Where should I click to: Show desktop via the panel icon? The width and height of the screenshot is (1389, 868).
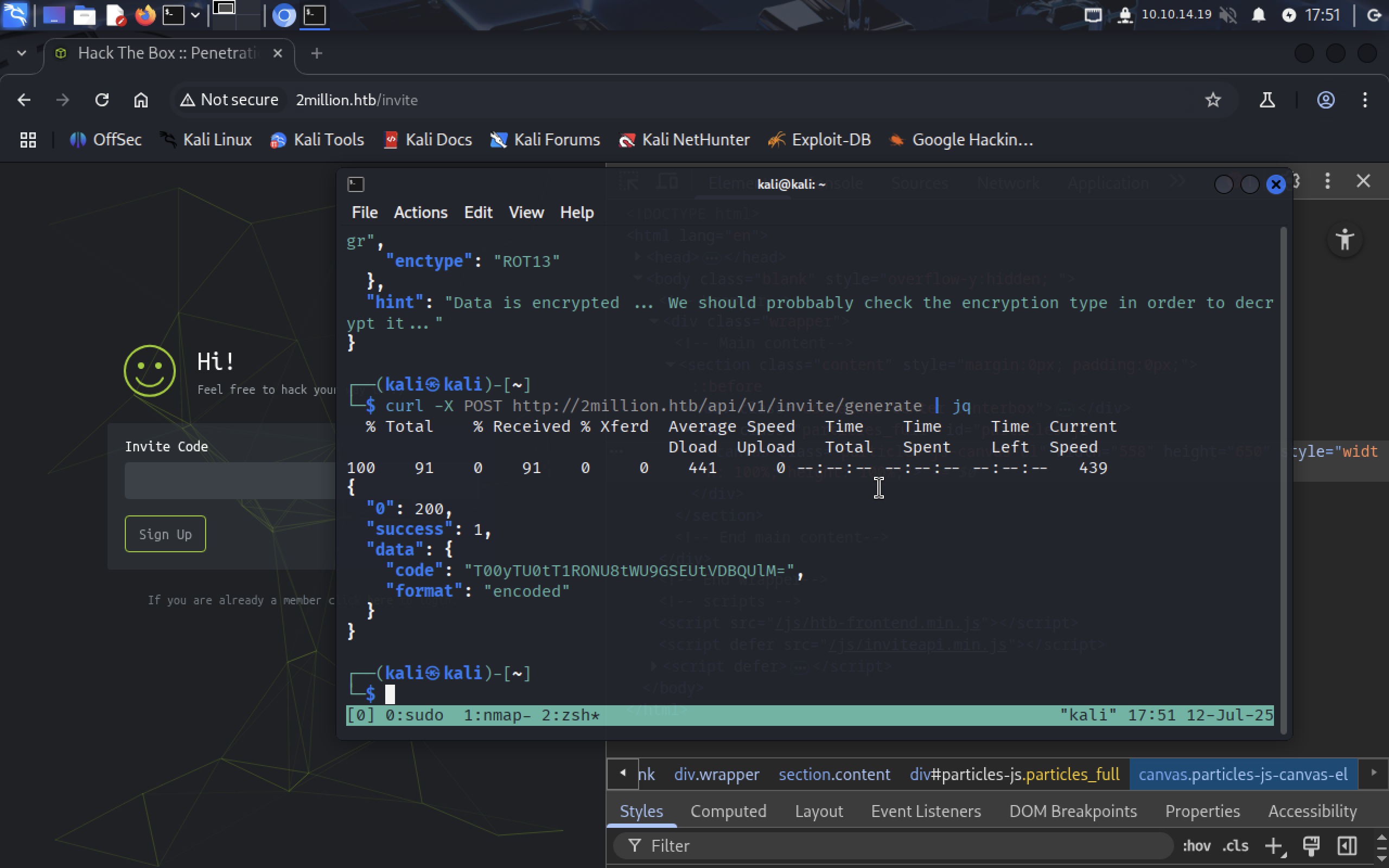[53, 15]
